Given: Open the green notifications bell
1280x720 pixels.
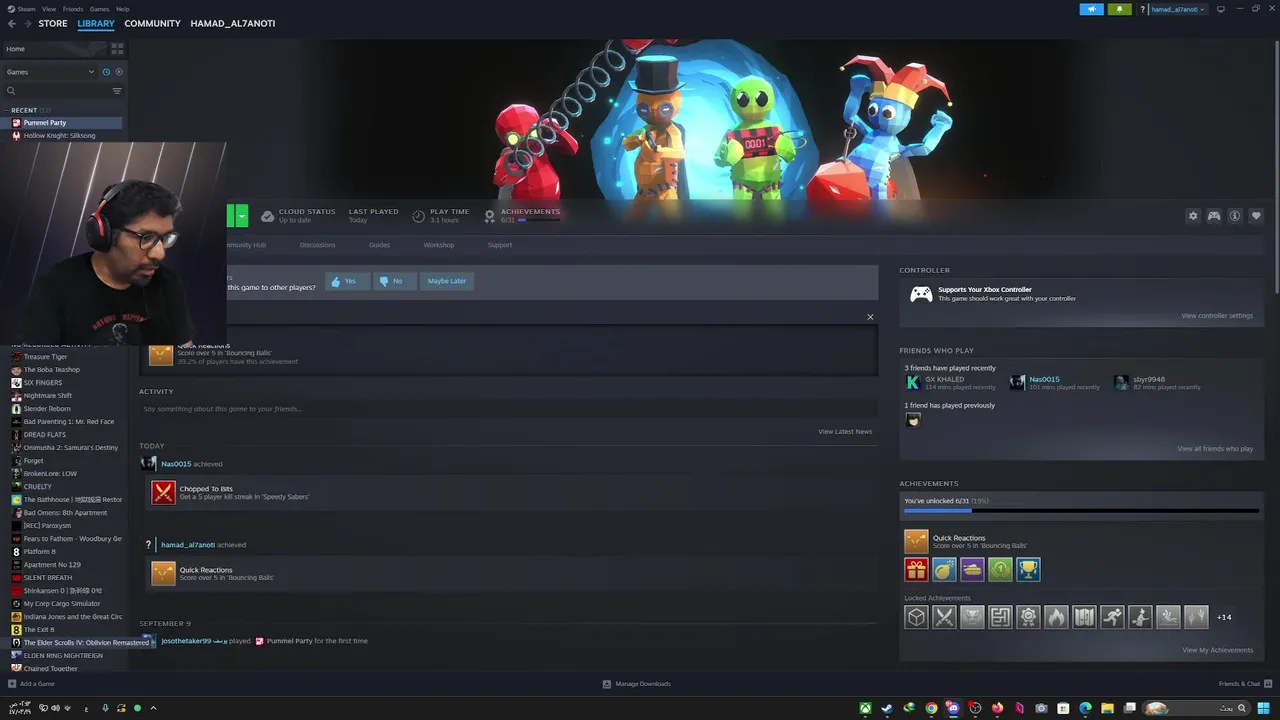Looking at the screenshot, I should 1119,9.
